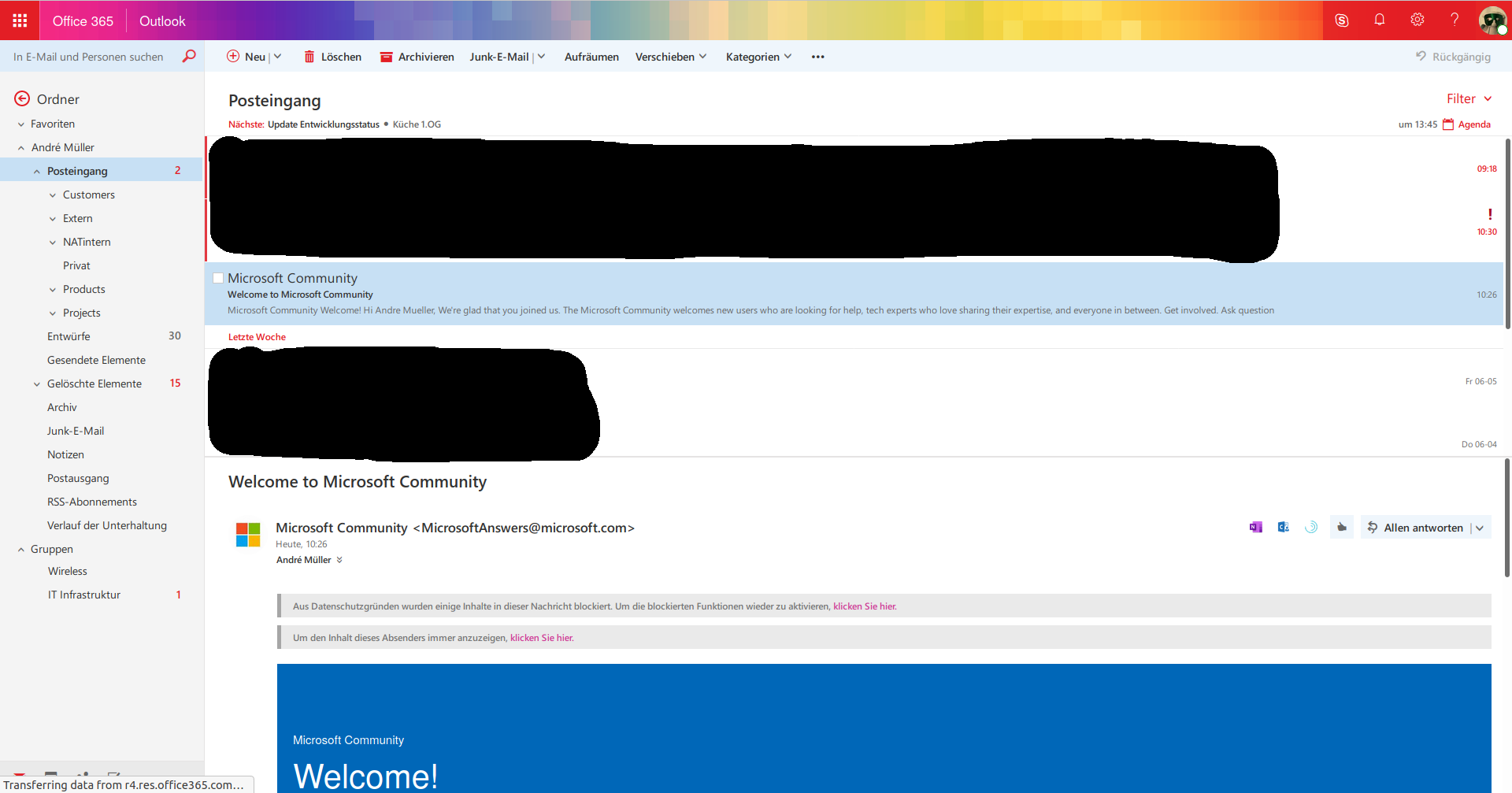Click Löschen trash button

tap(333, 57)
